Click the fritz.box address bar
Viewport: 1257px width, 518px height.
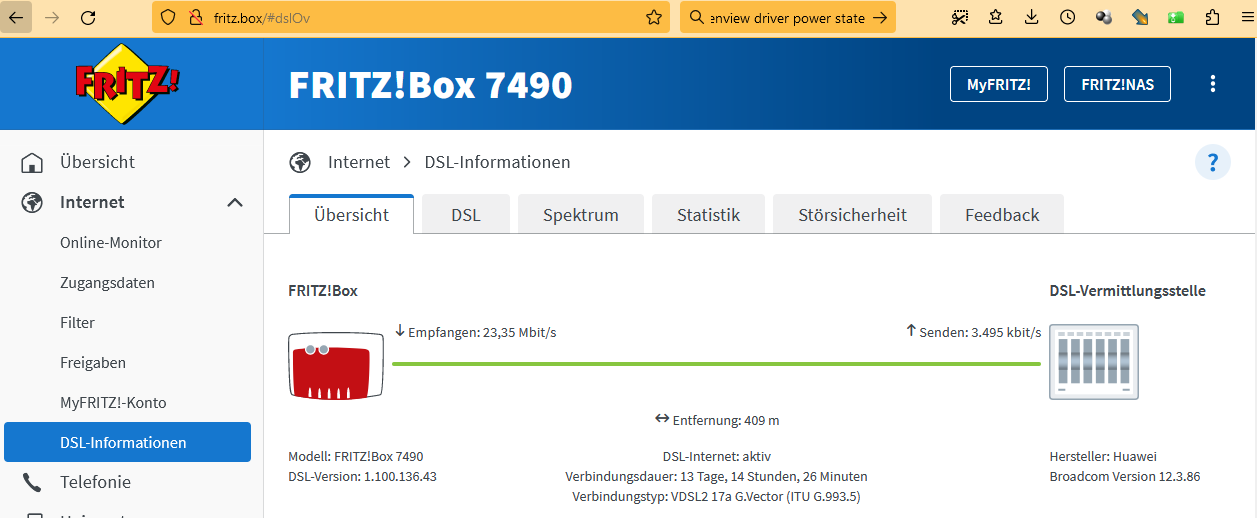tap(411, 17)
